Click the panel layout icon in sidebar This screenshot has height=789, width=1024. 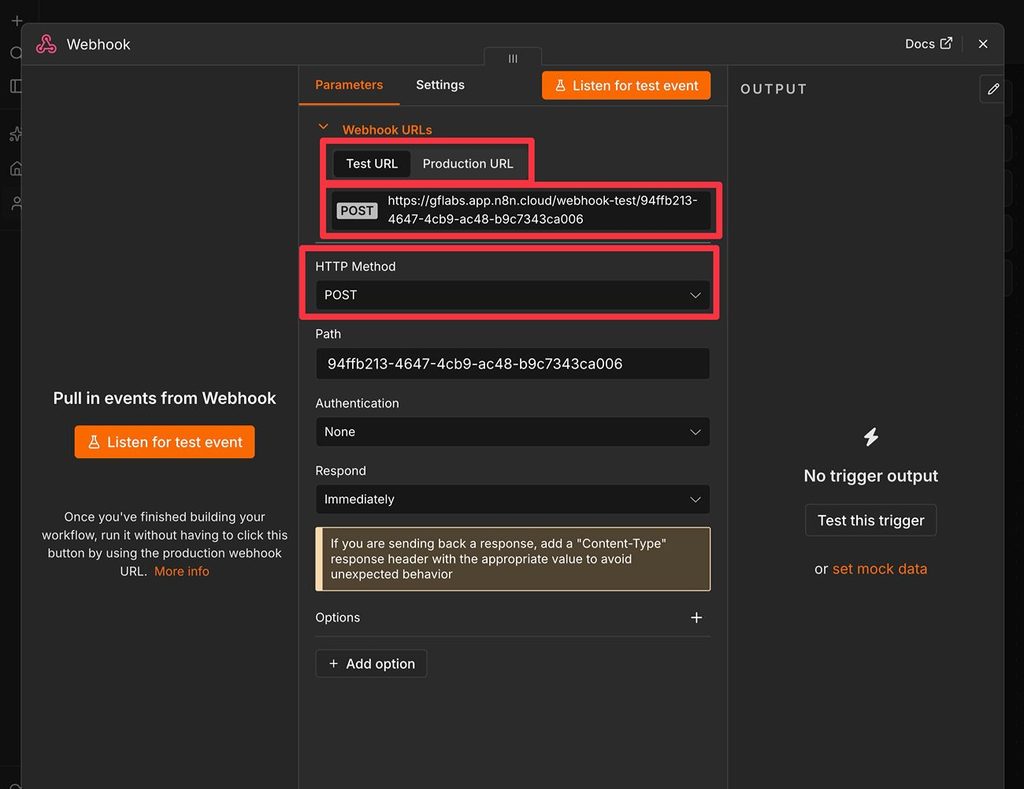(16, 86)
